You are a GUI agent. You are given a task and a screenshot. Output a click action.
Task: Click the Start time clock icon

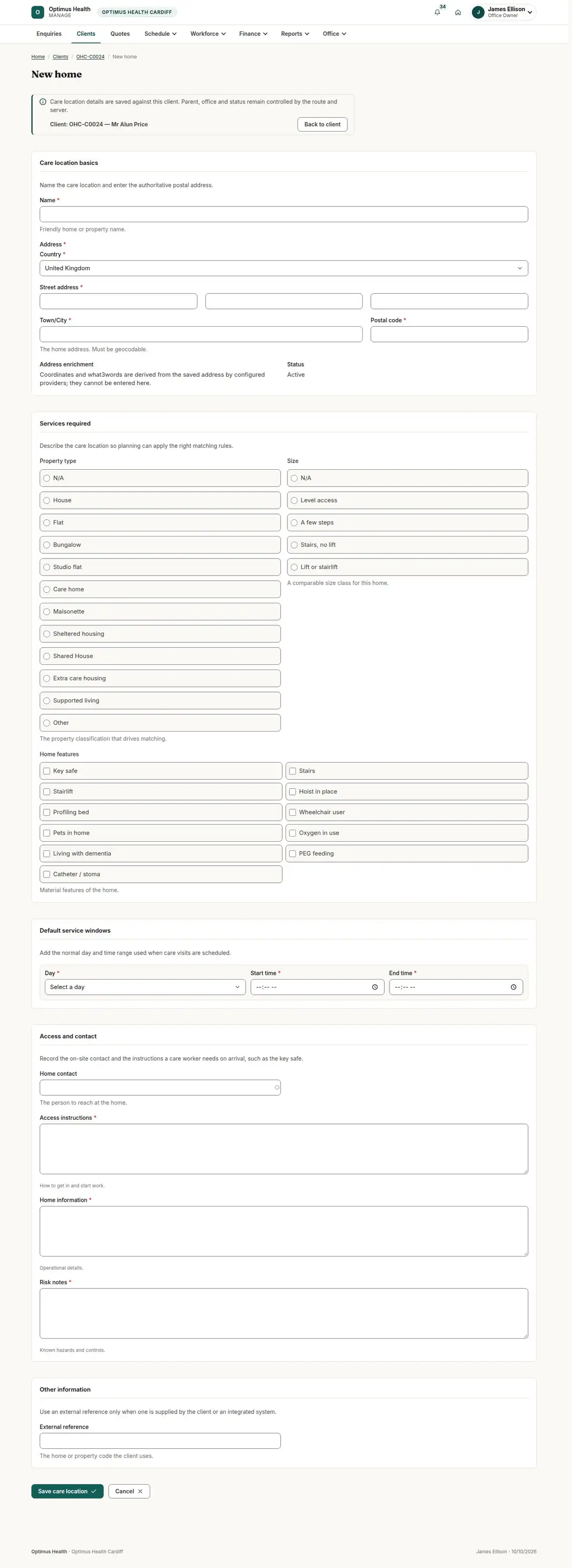click(375, 987)
